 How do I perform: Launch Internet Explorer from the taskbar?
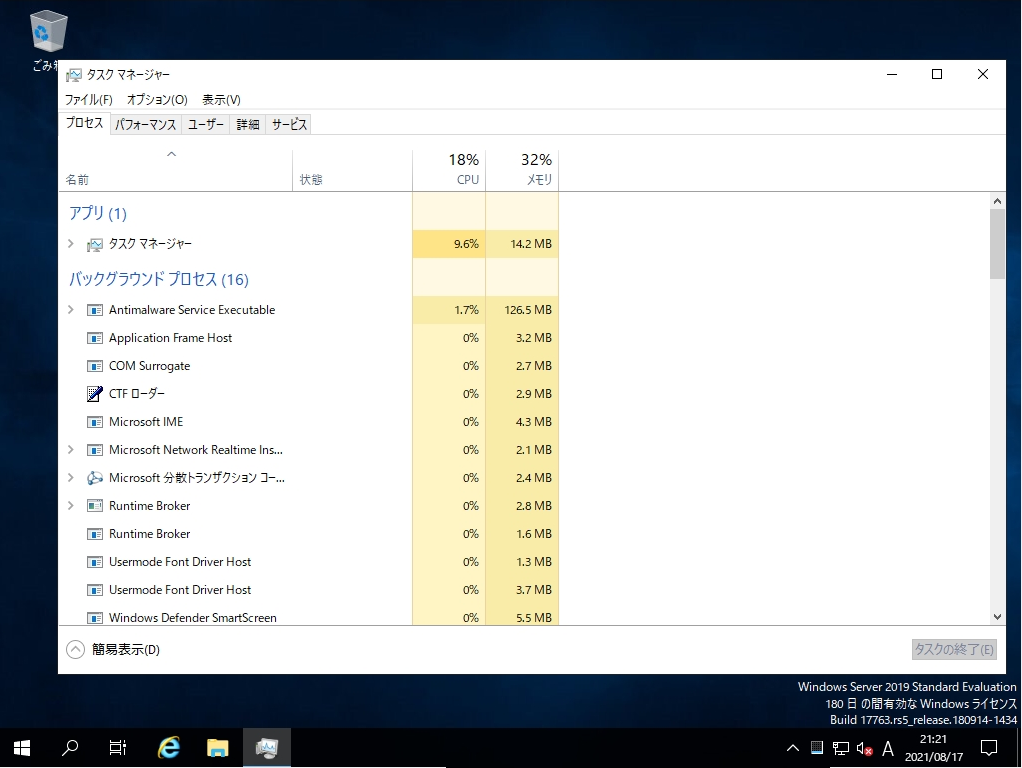[169, 748]
